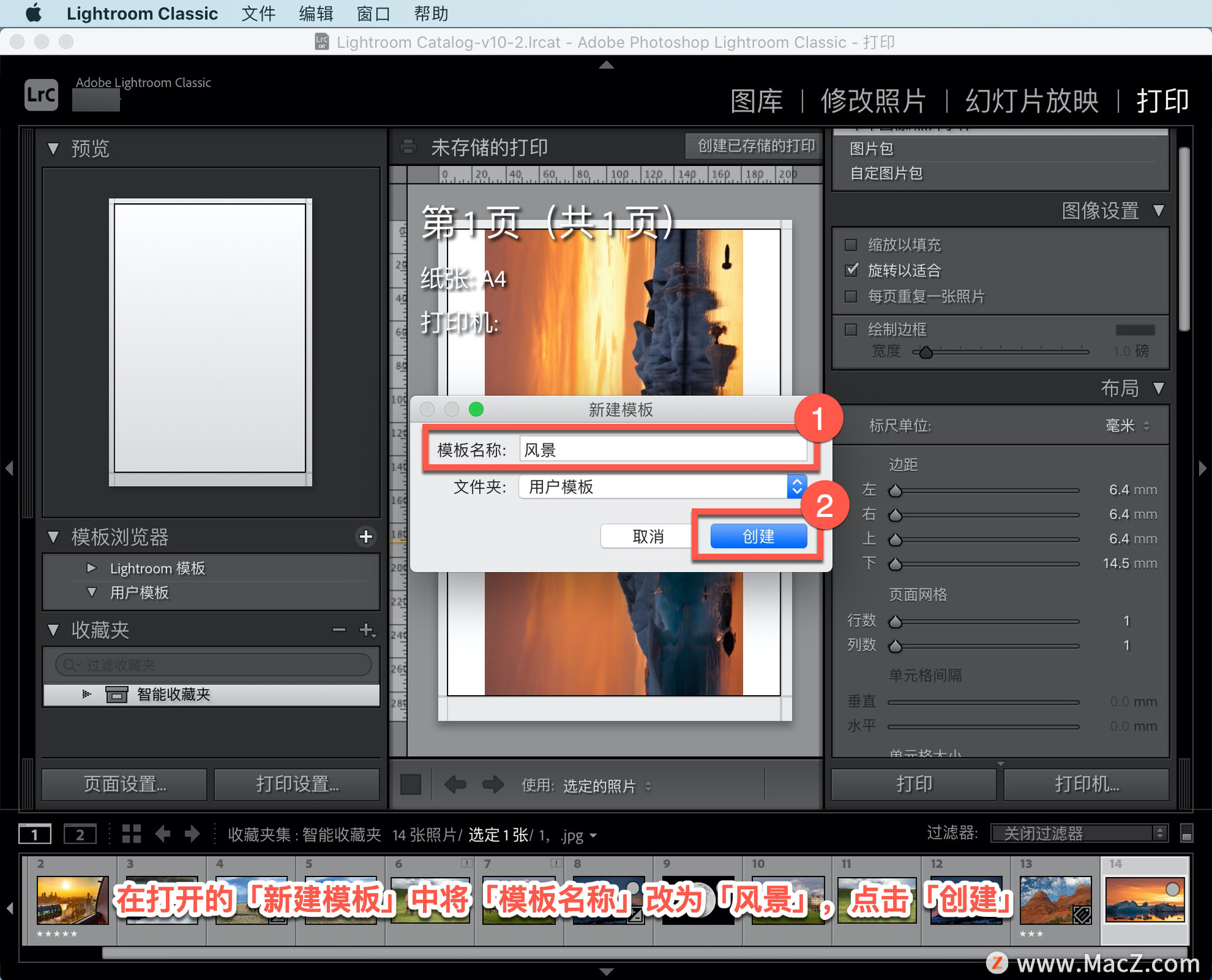Select filmstrip thumbnail number 14
The width and height of the screenshot is (1212, 980).
(x=1145, y=900)
